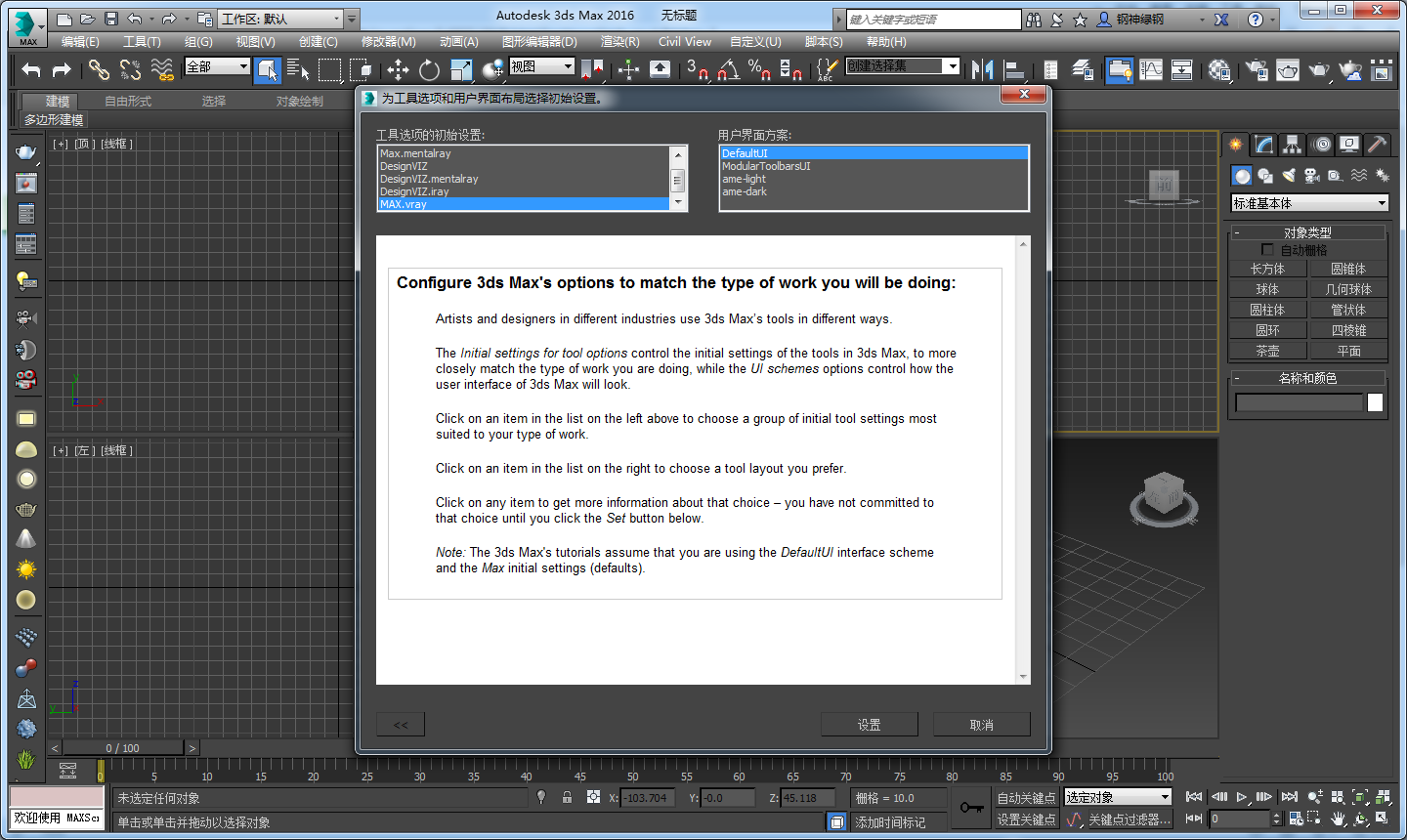Open the Material Editor
The height and width of the screenshot is (840, 1407).
point(1219,69)
